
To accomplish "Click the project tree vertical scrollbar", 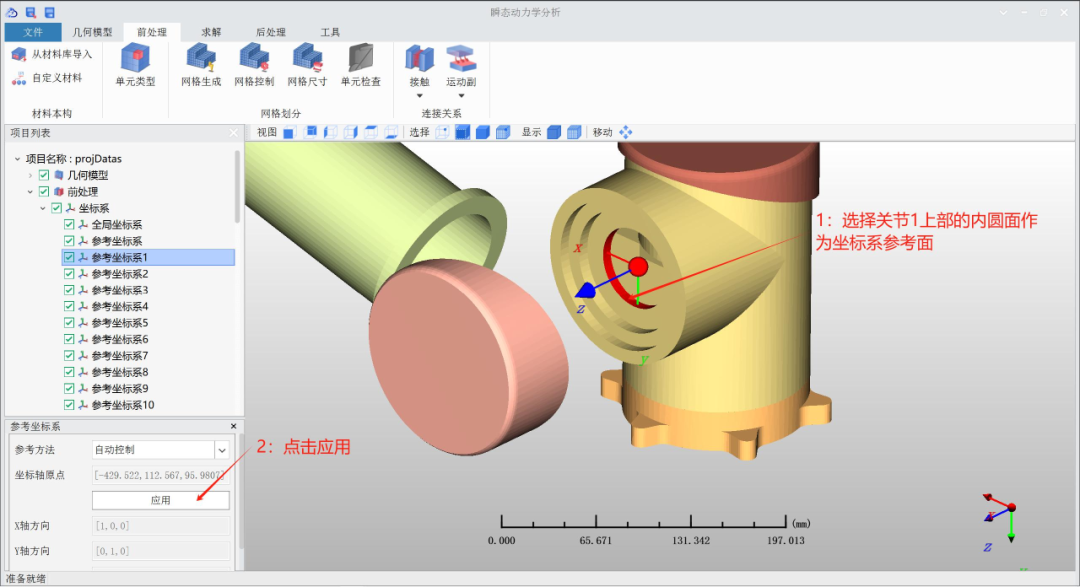I will tap(238, 186).
